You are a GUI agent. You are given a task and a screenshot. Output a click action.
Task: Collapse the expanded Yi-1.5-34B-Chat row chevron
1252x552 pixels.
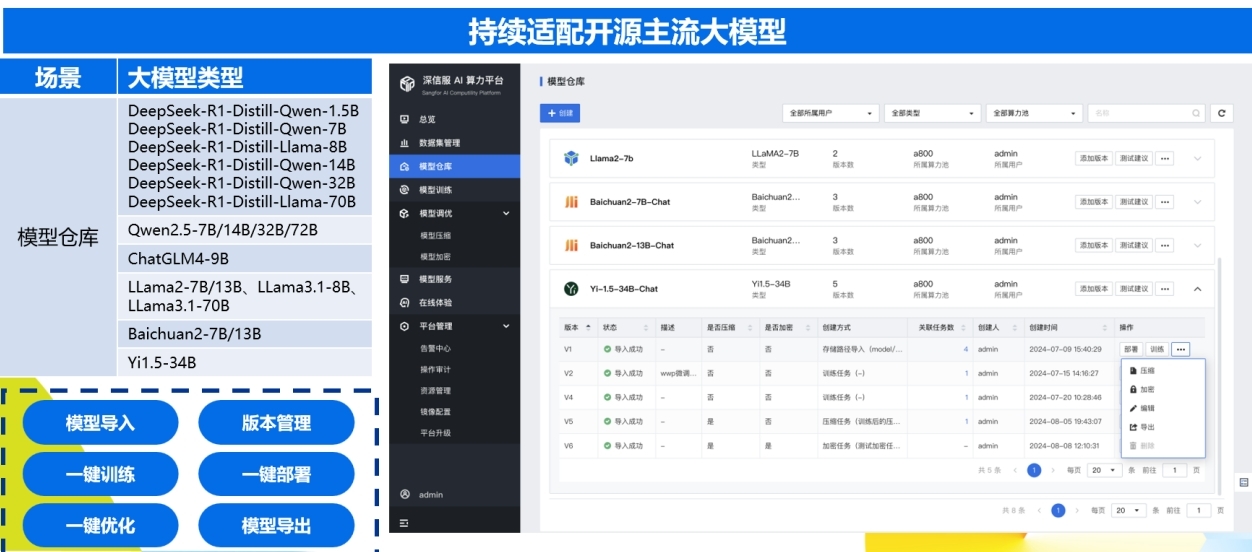[x=1197, y=289]
